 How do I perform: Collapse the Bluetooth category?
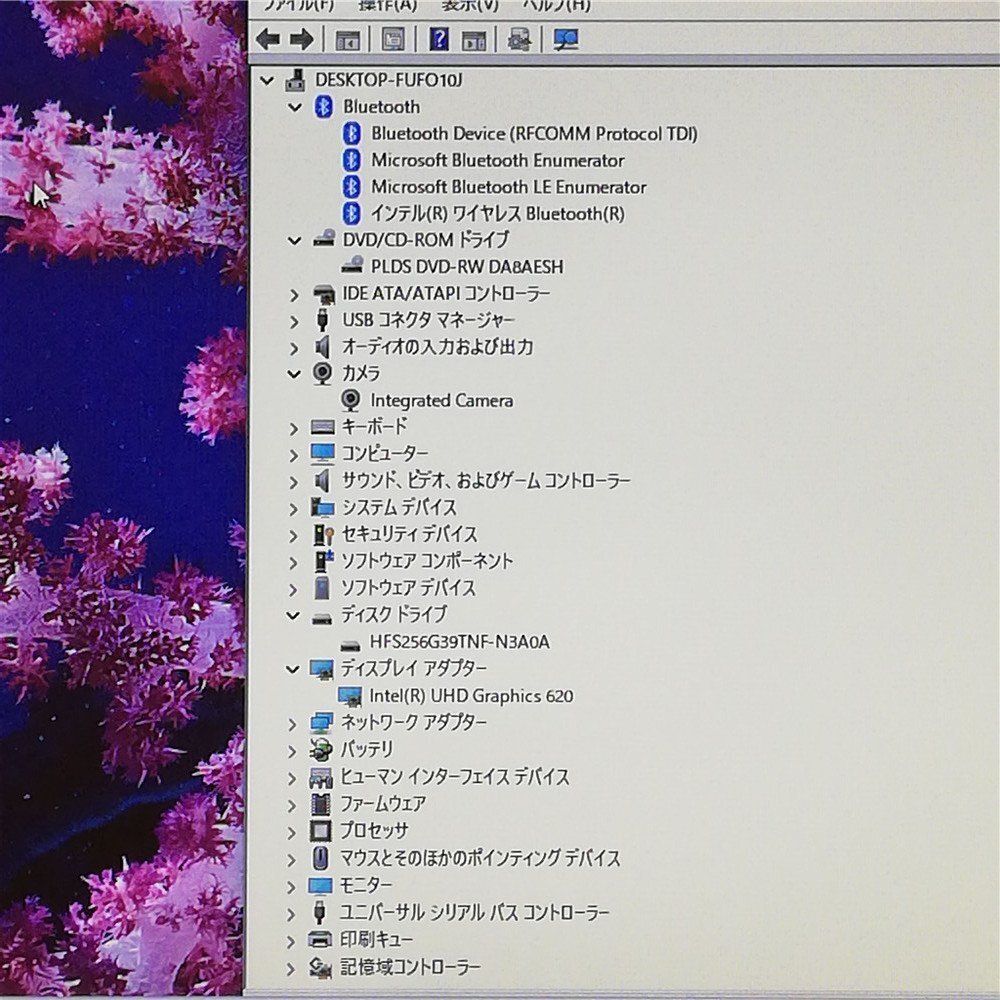[294, 107]
